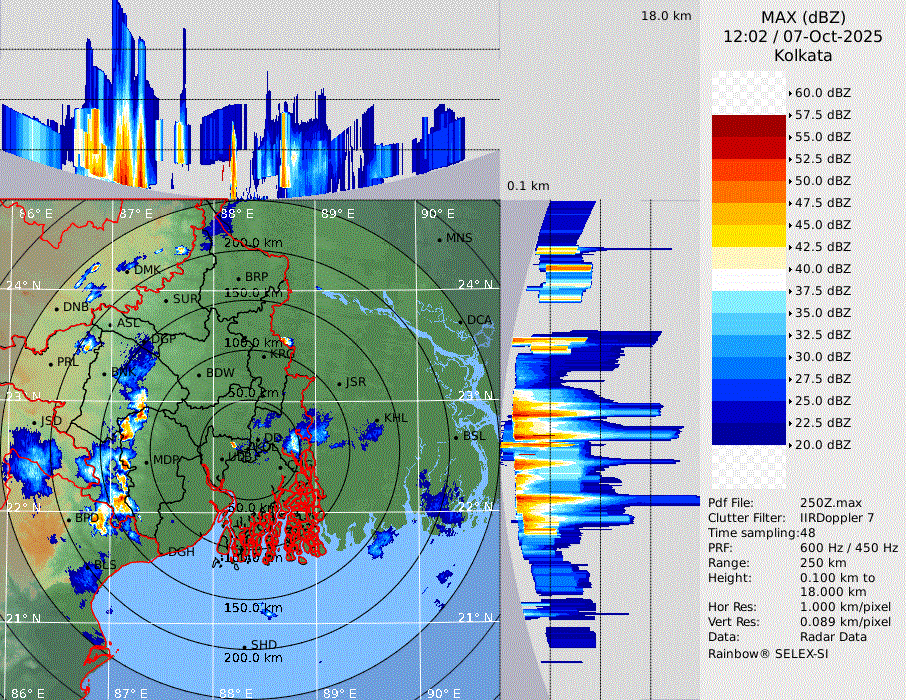Click the northern 200.0 km range ring label

[x=253, y=243]
